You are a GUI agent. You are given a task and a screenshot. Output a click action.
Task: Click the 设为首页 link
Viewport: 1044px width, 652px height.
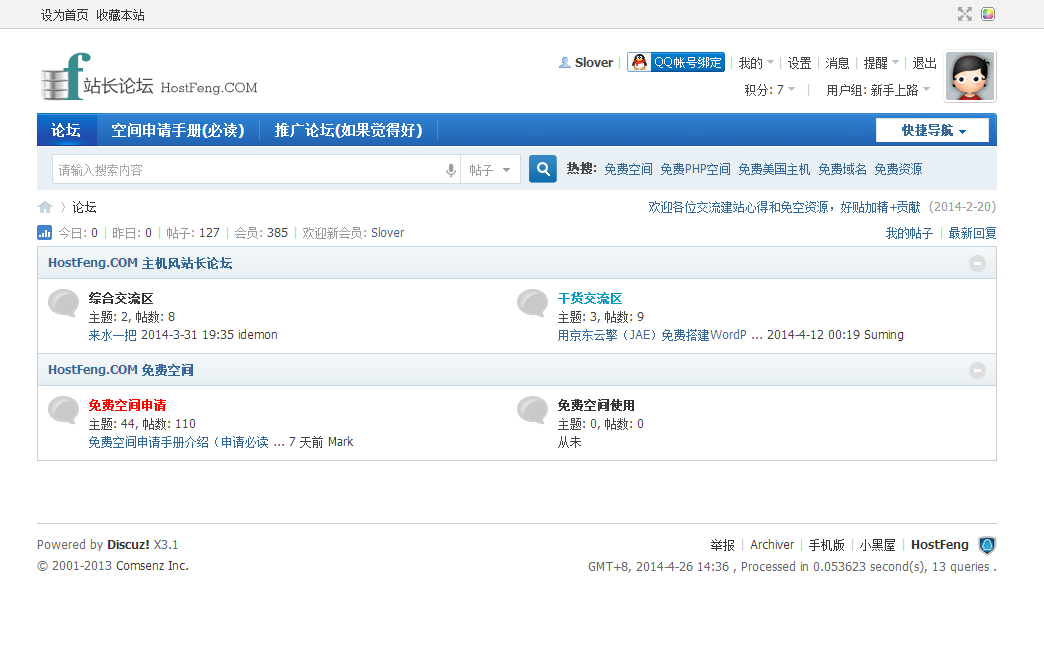[x=65, y=15]
